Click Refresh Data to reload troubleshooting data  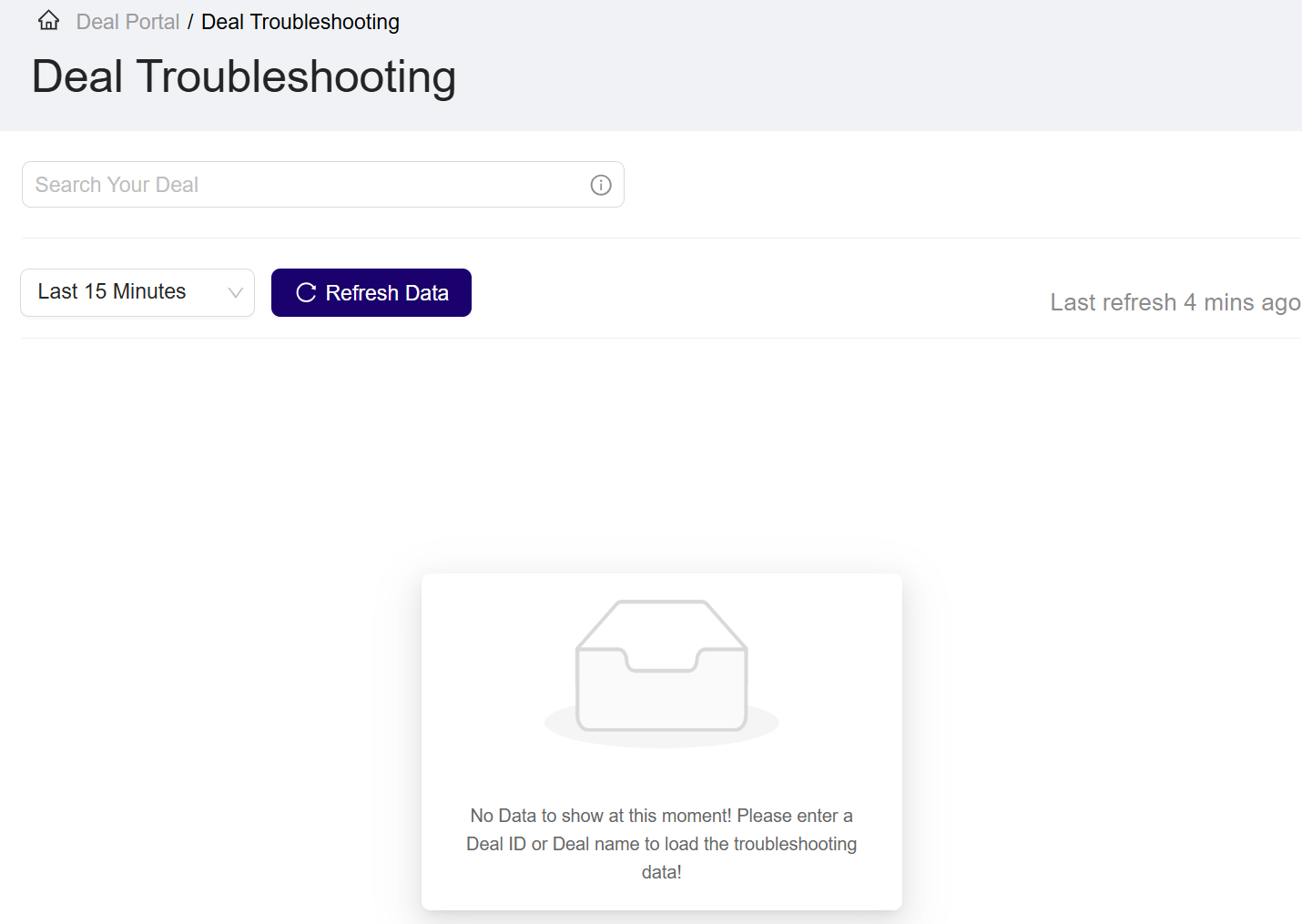[x=371, y=292]
